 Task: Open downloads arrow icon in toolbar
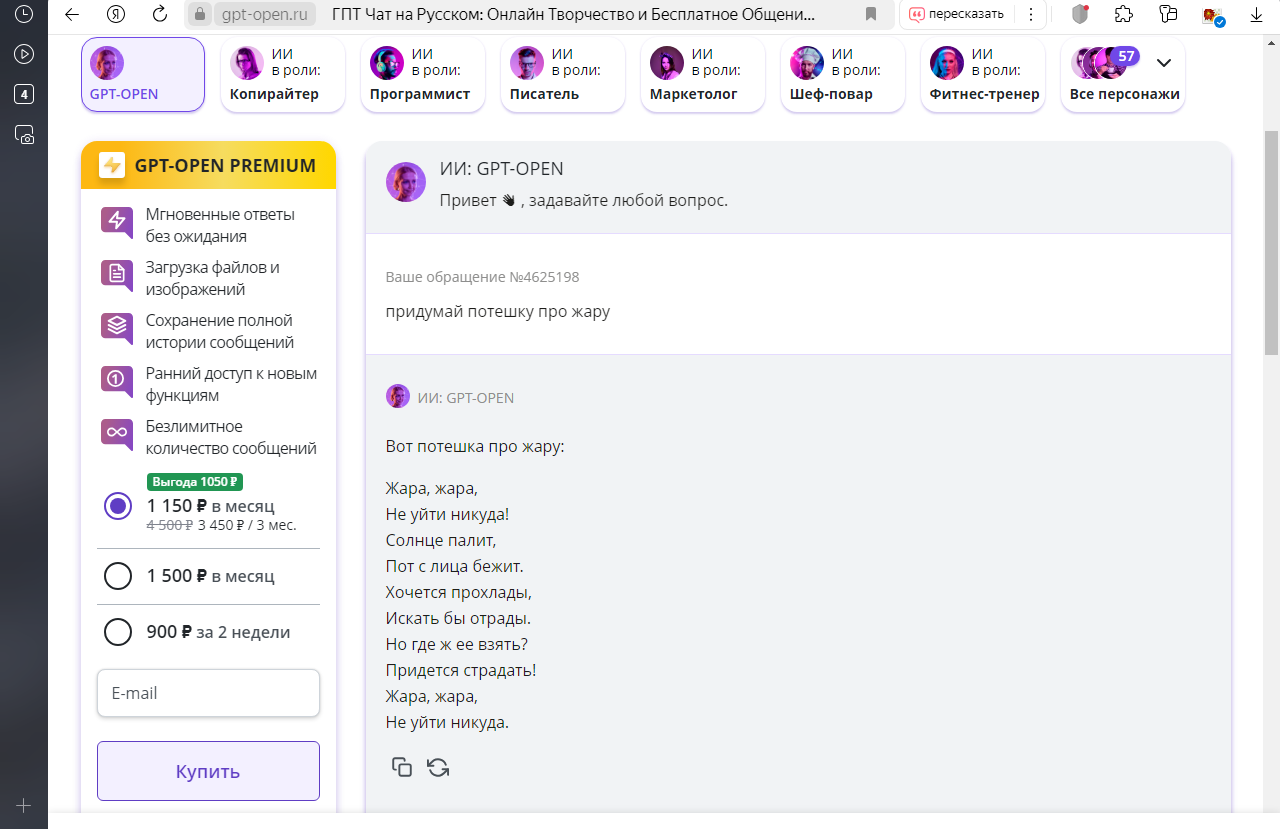click(x=1257, y=14)
